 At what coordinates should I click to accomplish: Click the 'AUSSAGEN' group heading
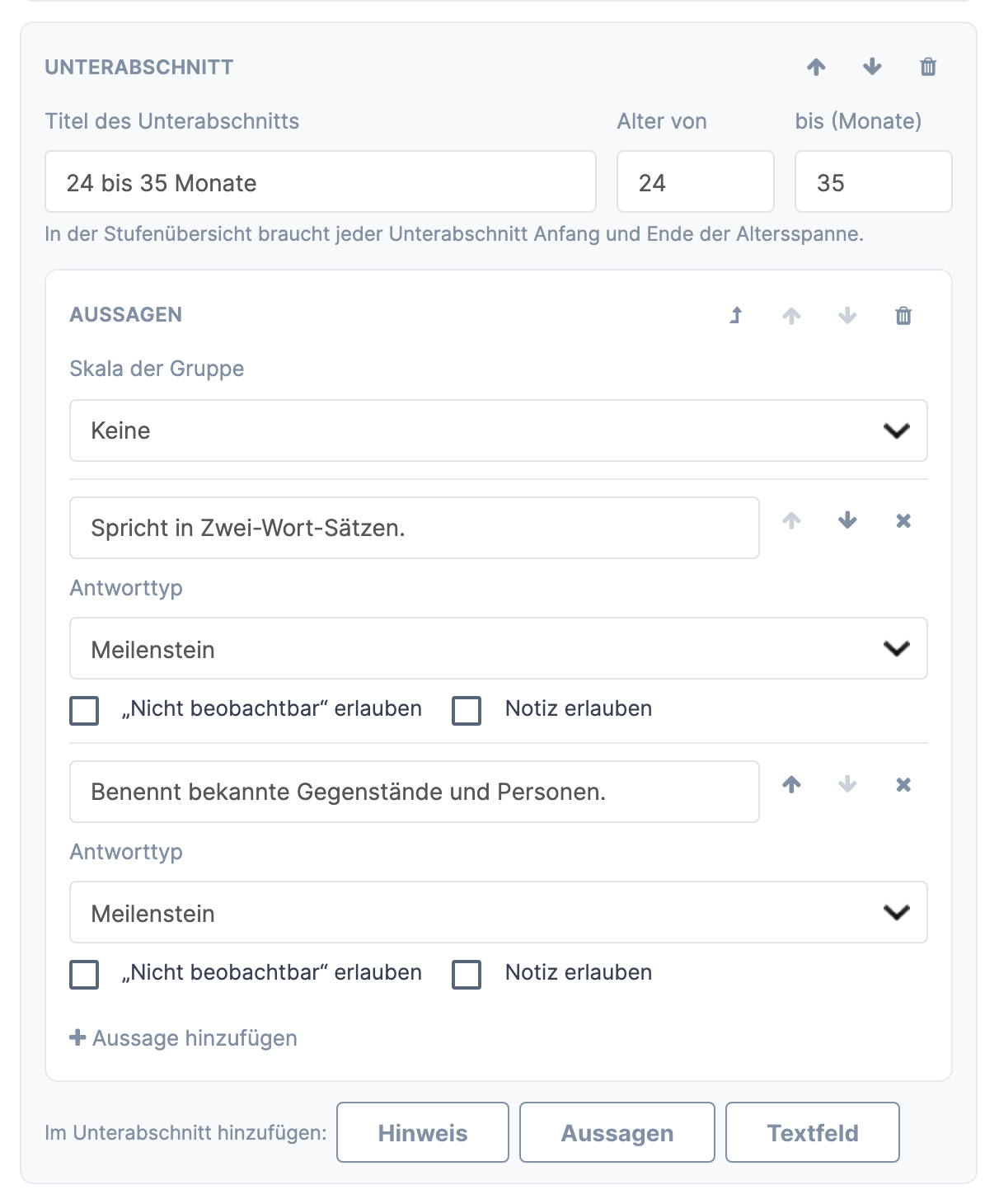click(126, 314)
